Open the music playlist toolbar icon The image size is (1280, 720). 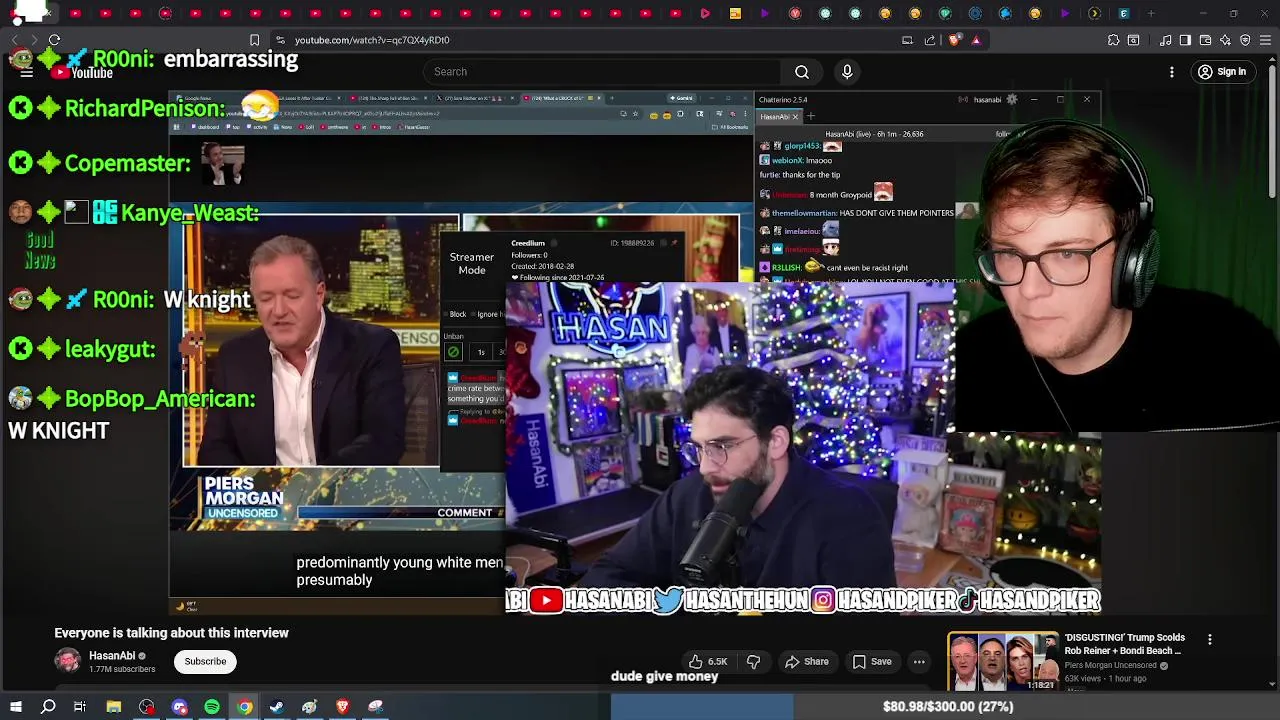point(1165,40)
